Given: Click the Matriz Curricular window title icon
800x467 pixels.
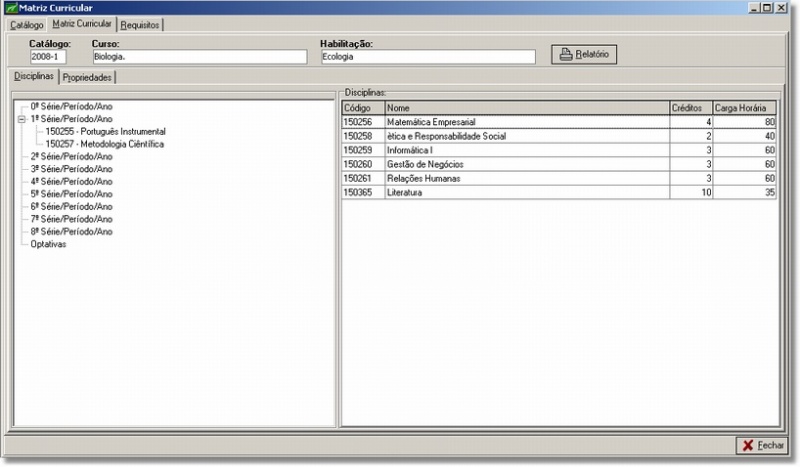Looking at the screenshot, I should [10, 8].
